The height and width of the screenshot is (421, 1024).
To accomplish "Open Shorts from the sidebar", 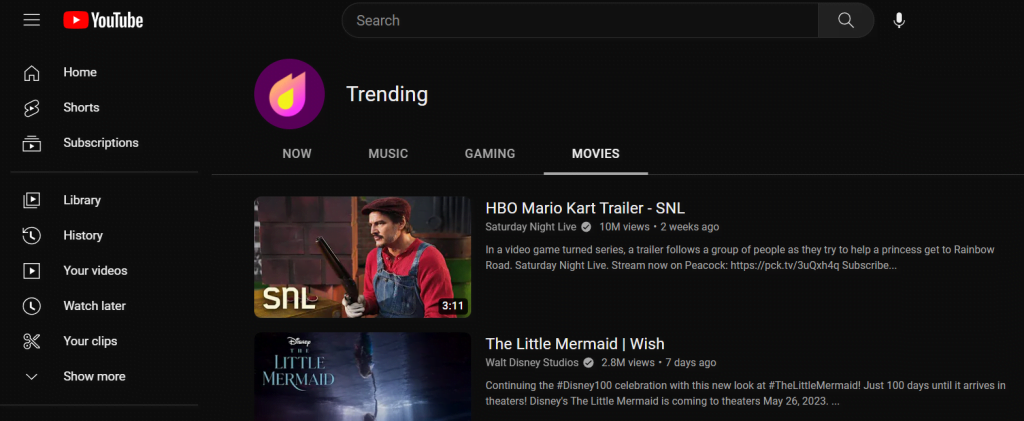I will point(81,108).
